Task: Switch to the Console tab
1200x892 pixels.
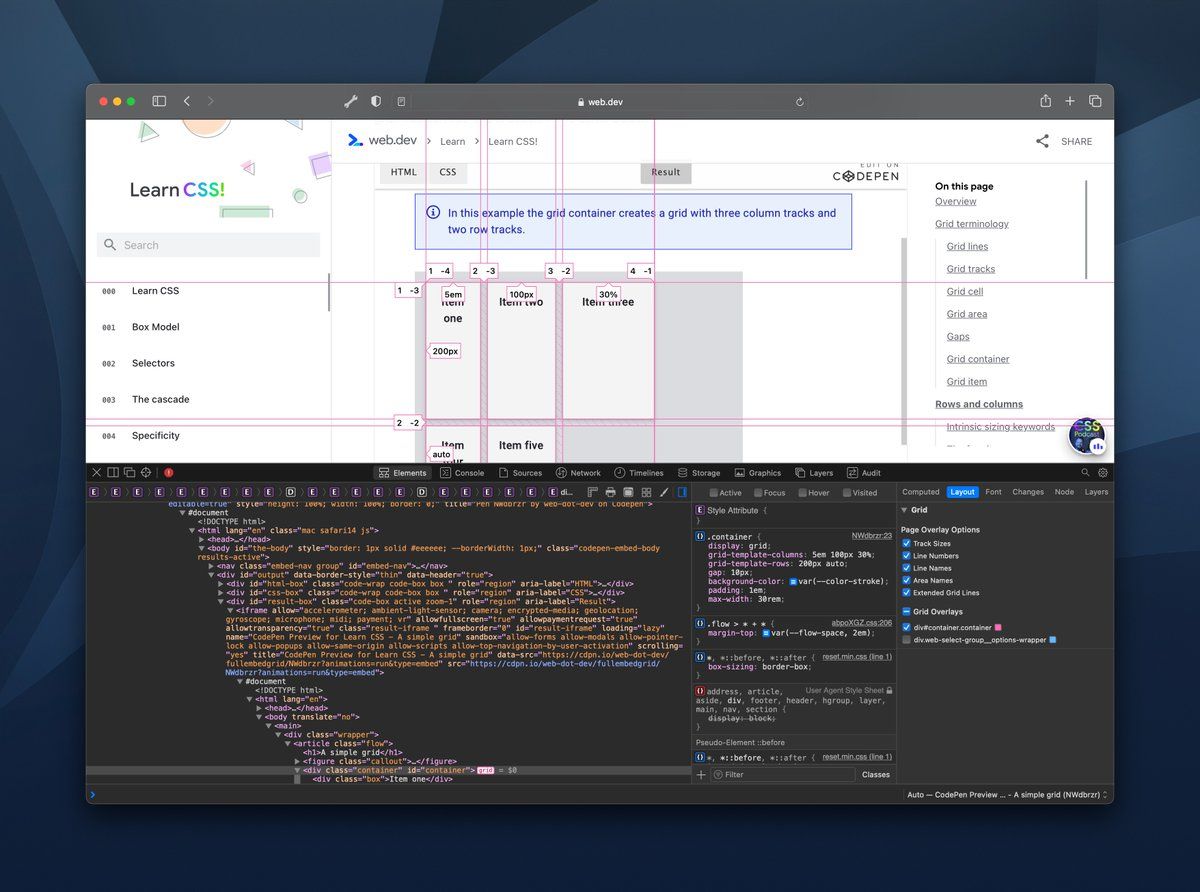Action: pos(461,473)
